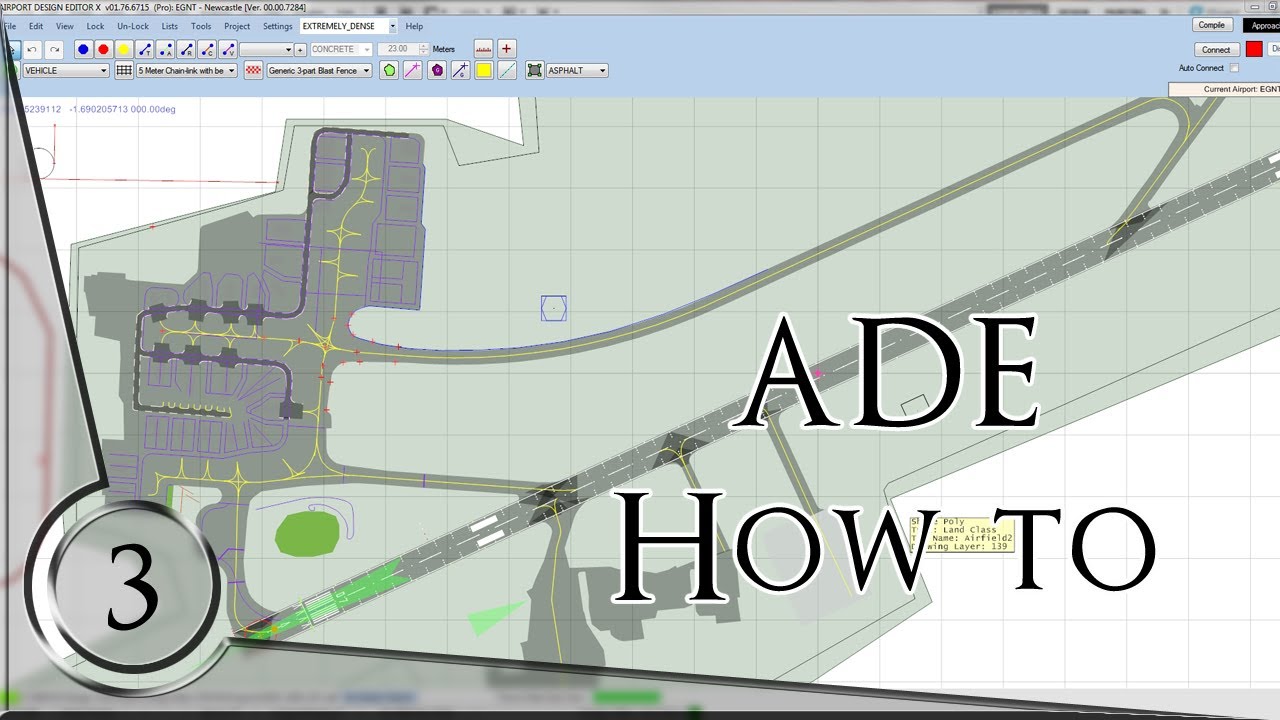Click the red color swatch beside Connect
This screenshot has width=1280, height=720.
click(x=1254, y=49)
